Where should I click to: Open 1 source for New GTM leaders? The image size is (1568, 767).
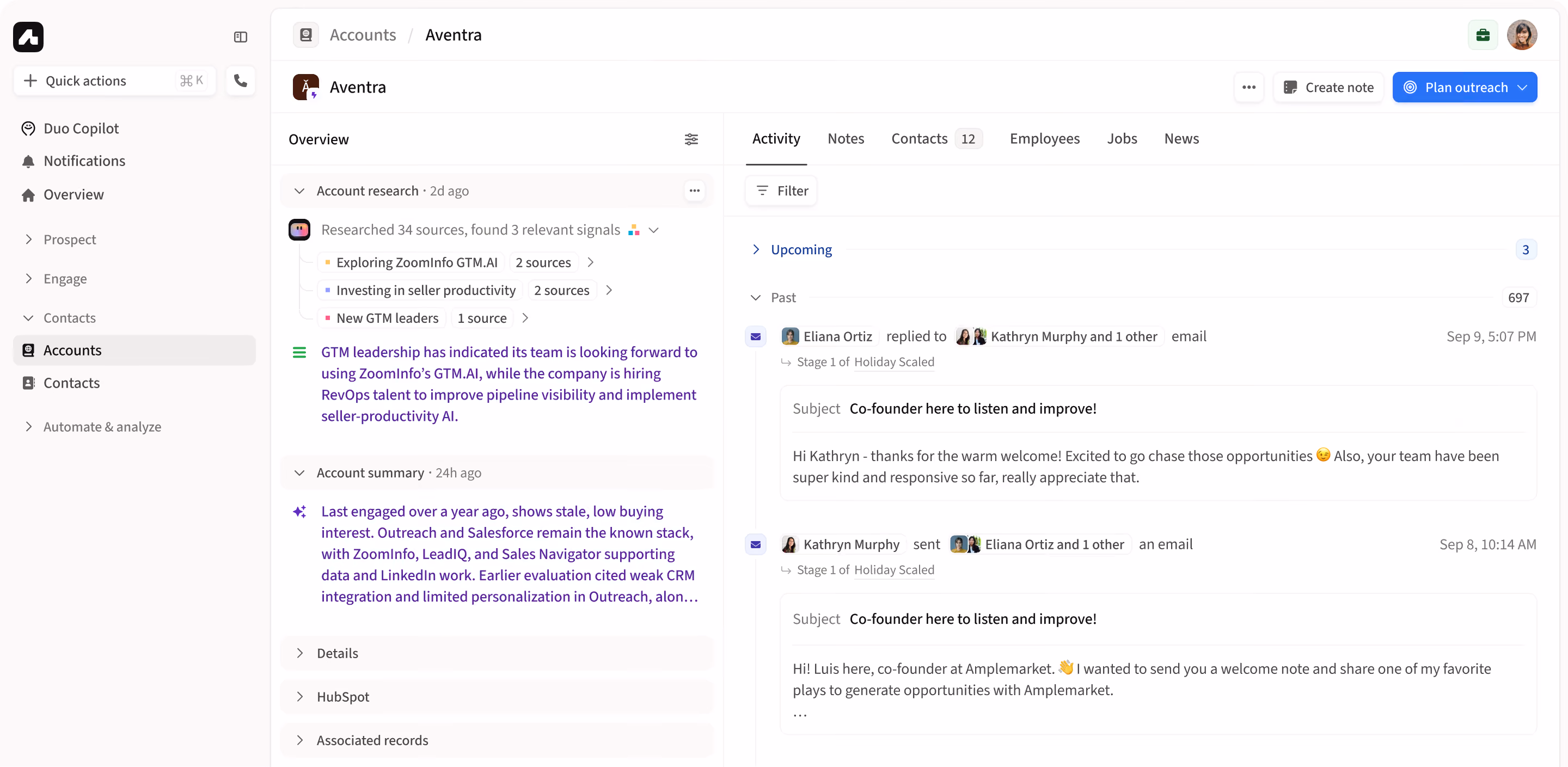pos(481,318)
